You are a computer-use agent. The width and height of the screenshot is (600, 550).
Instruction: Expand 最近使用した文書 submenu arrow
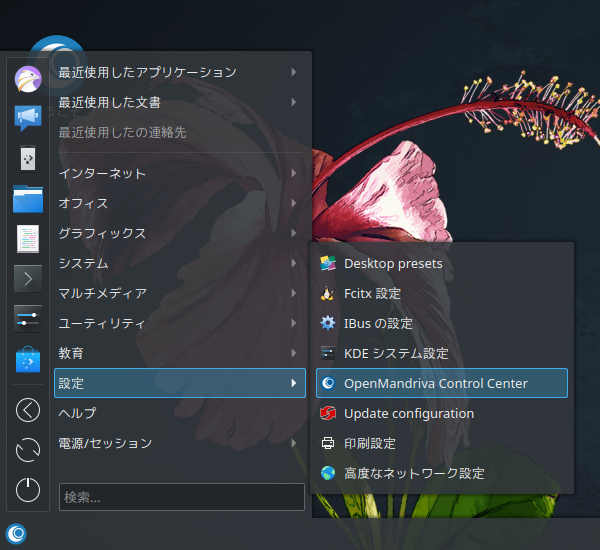coord(293,102)
